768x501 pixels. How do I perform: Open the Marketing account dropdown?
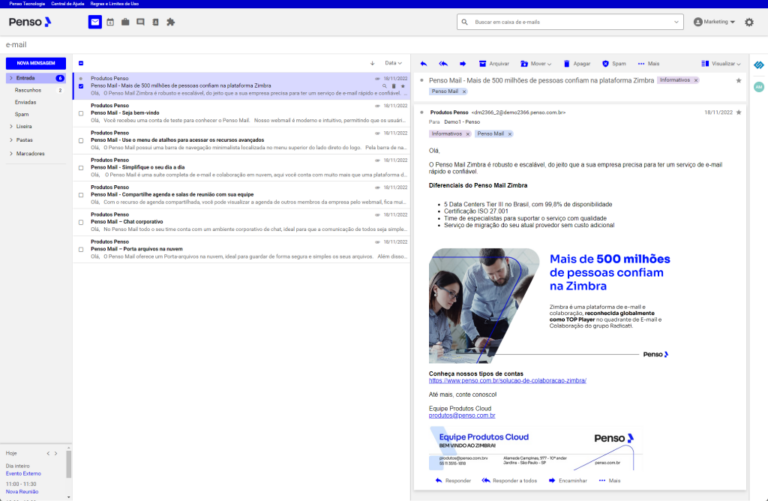[719, 22]
